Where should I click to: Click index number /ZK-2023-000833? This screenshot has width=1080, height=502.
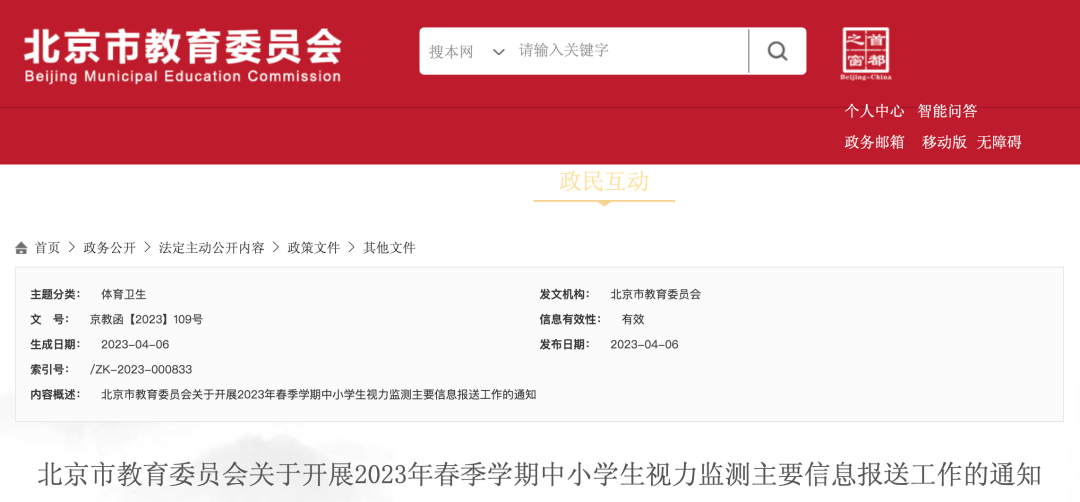tap(141, 370)
